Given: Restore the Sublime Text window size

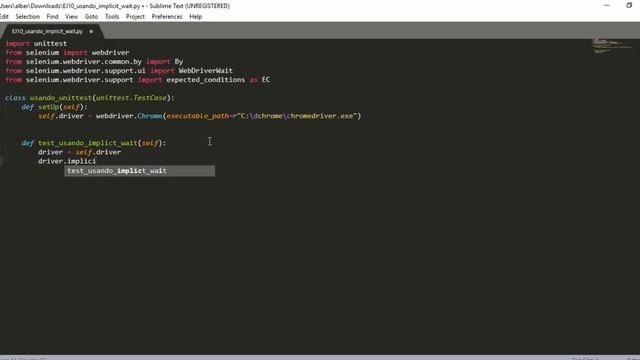Looking at the screenshot, I should coord(629,6).
